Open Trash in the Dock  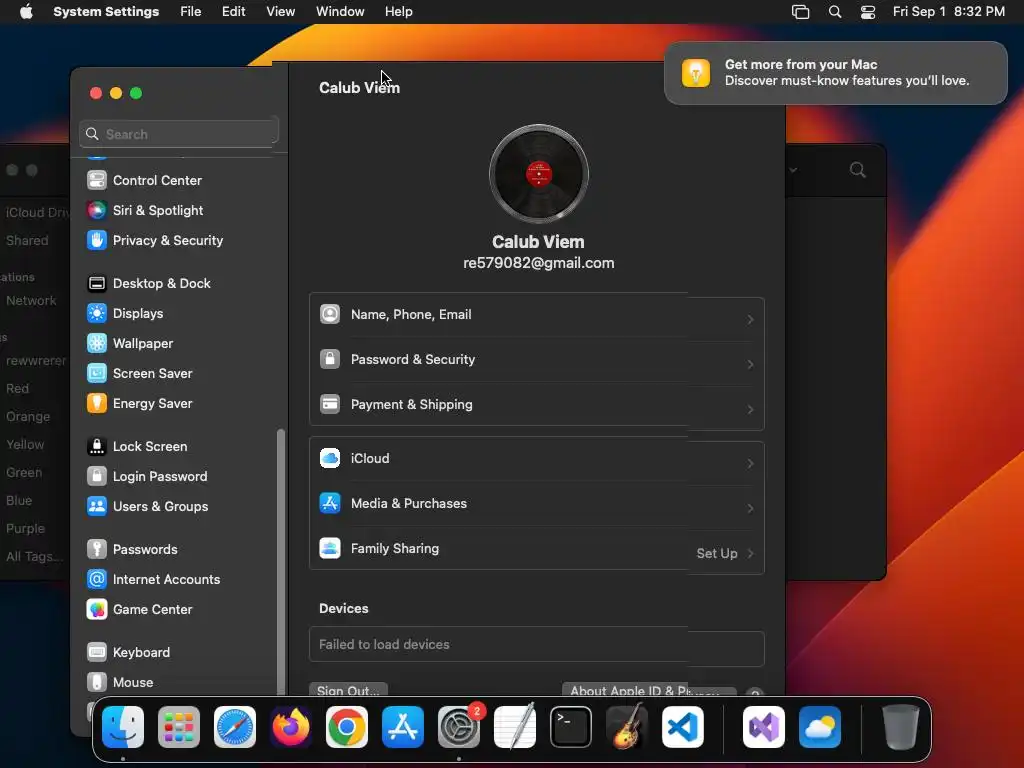901,727
